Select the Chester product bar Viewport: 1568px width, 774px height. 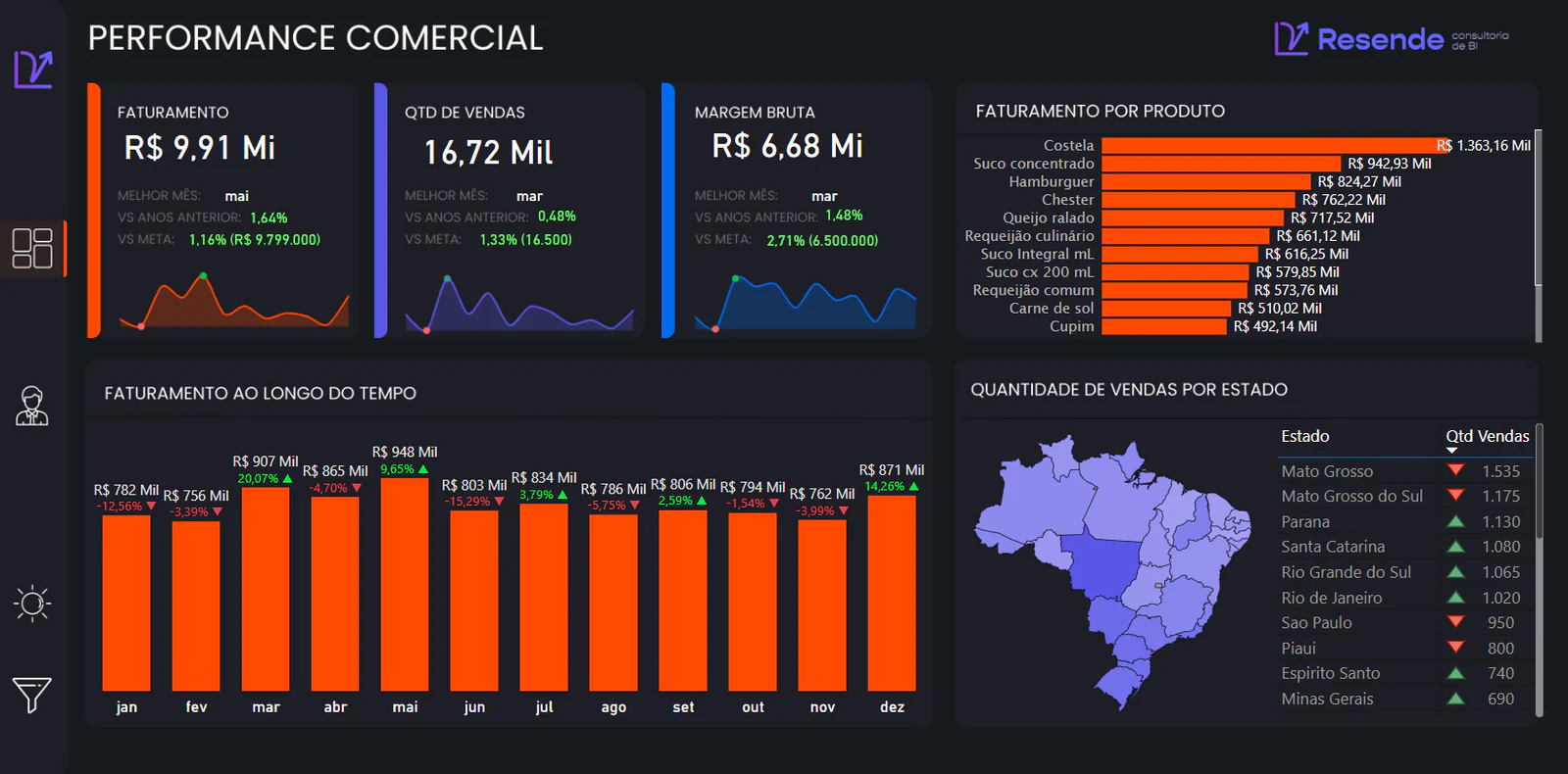(1199, 200)
